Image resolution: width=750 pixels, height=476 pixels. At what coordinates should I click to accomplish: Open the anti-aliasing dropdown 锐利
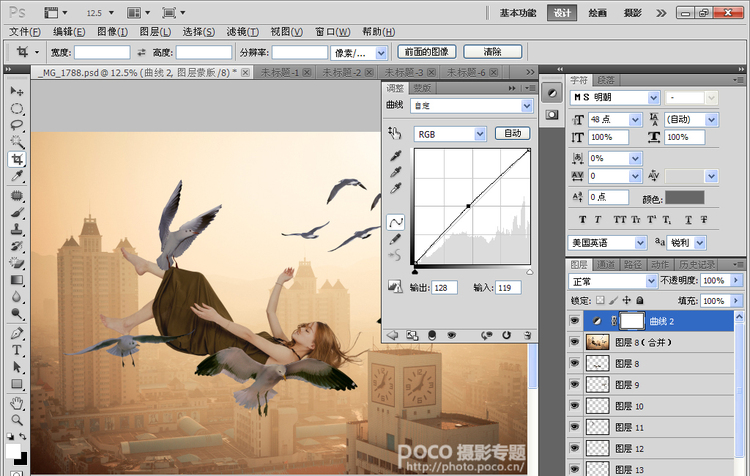tap(686, 243)
